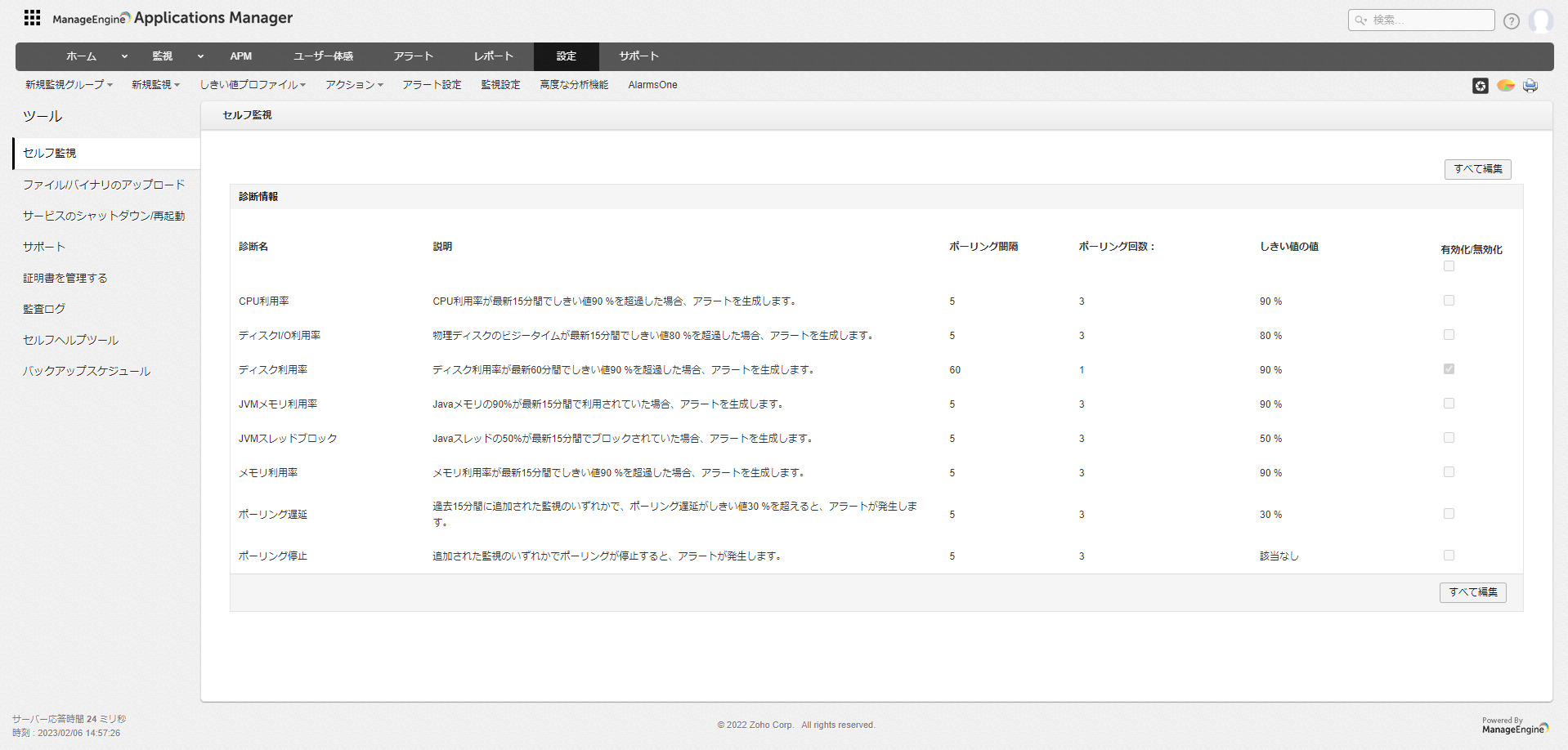The image size is (1568, 750).
Task: Open the apps grid launcher icon
Action: point(32,18)
